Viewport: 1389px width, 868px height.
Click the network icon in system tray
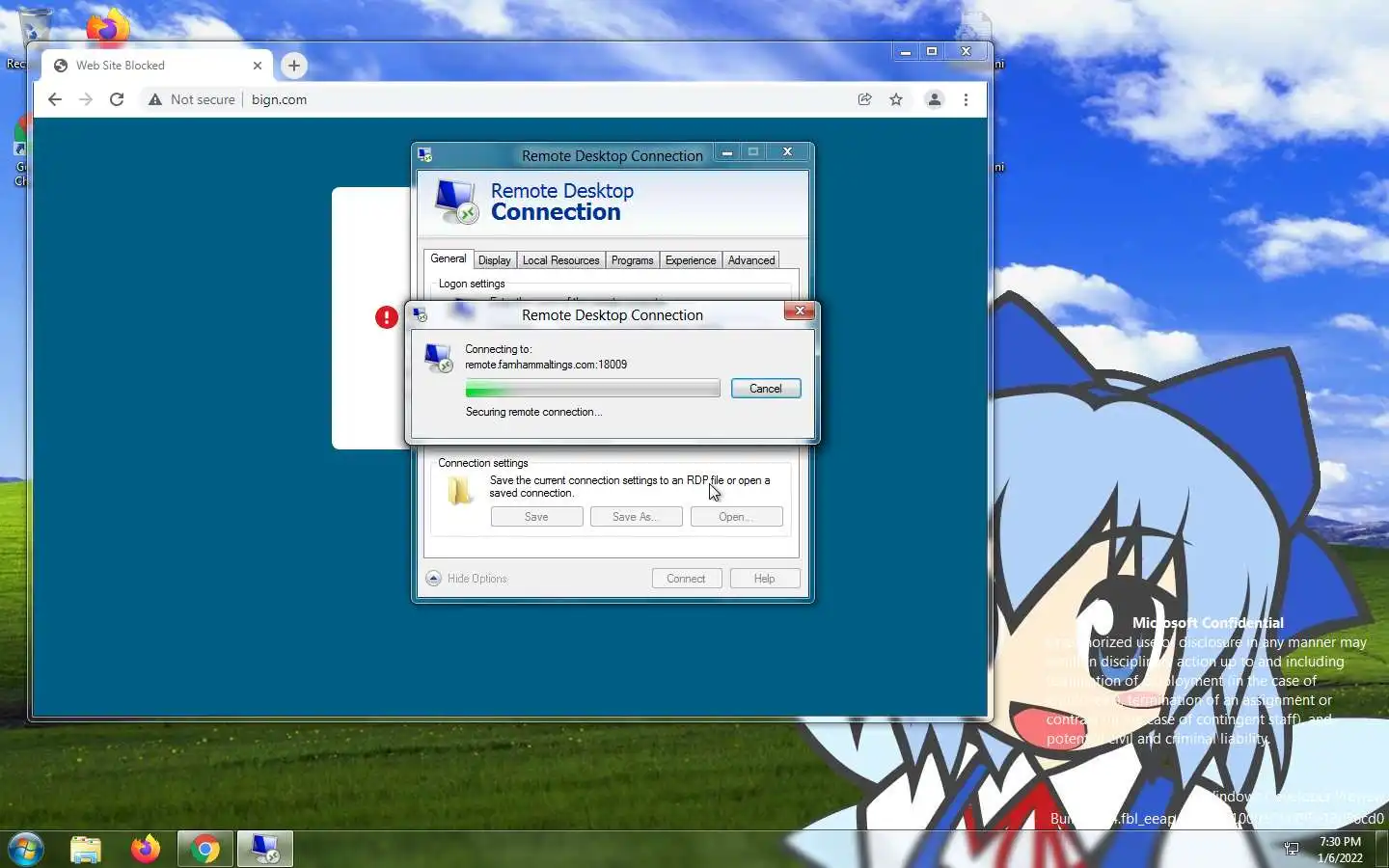(1292, 850)
